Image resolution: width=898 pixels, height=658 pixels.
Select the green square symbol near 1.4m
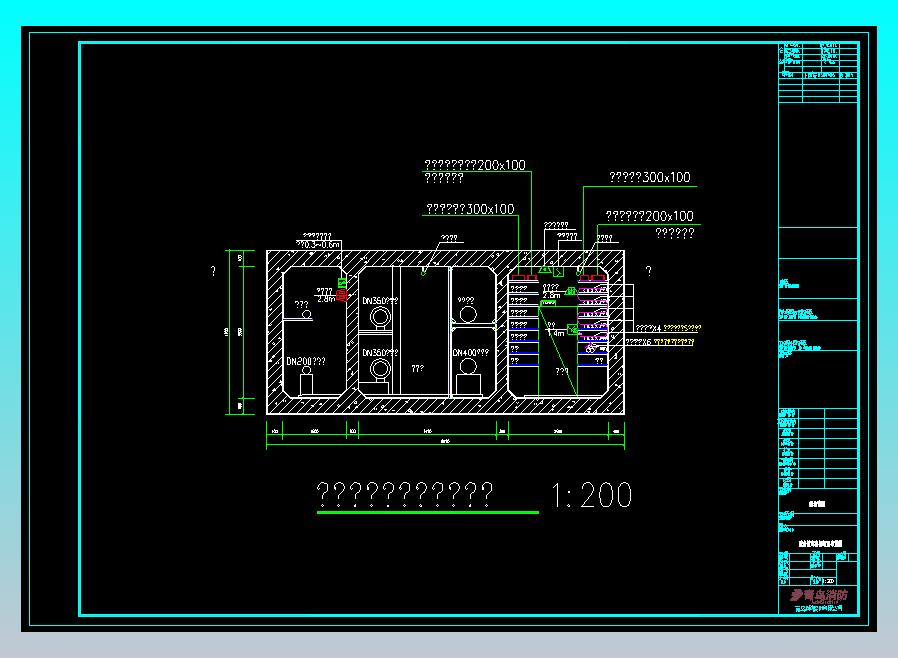572,329
